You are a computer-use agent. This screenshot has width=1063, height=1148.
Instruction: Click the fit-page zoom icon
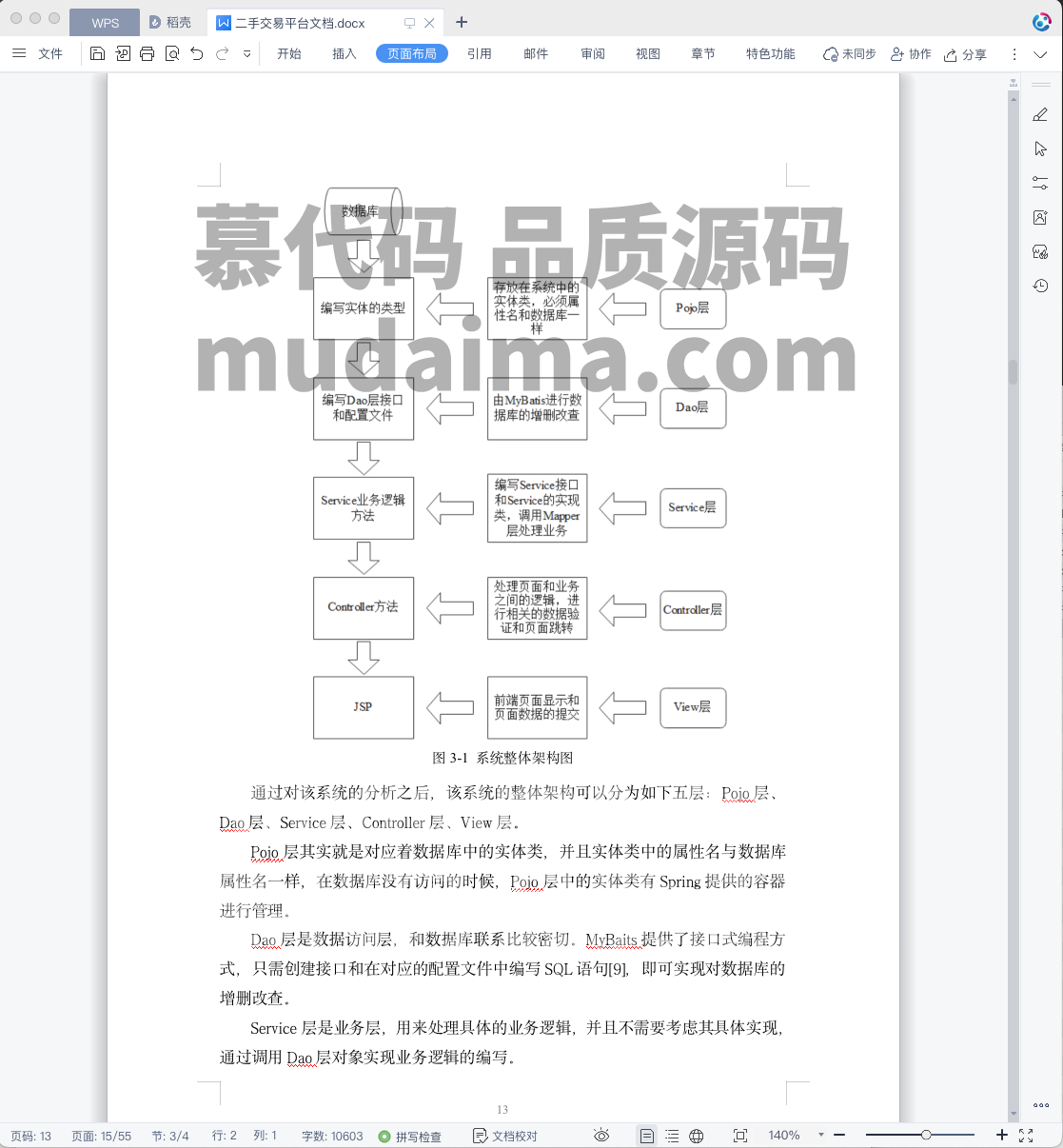[x=740, y=1136]
